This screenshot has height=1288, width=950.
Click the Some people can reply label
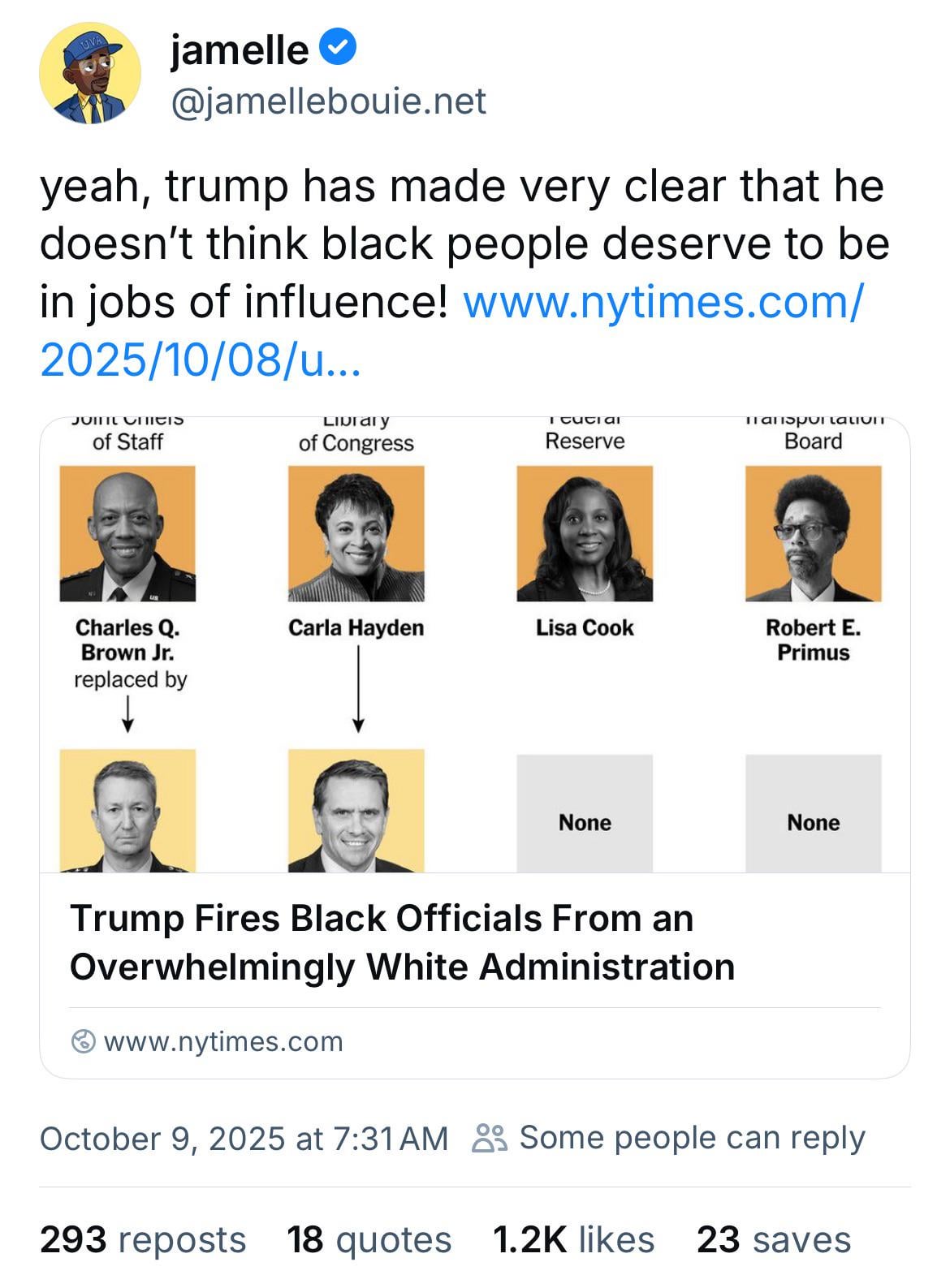pos(692,1138)
